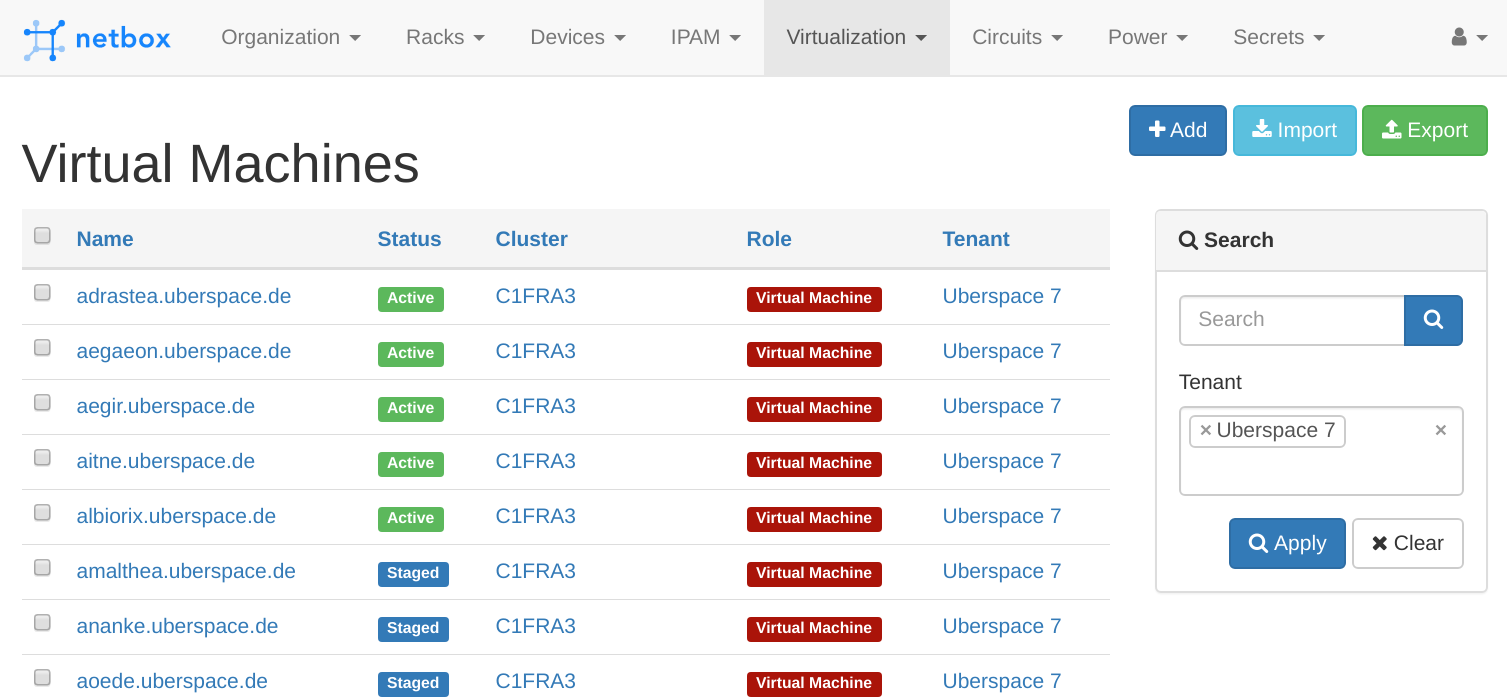Open the Power dropdown menu

[x=1148, y=38]
